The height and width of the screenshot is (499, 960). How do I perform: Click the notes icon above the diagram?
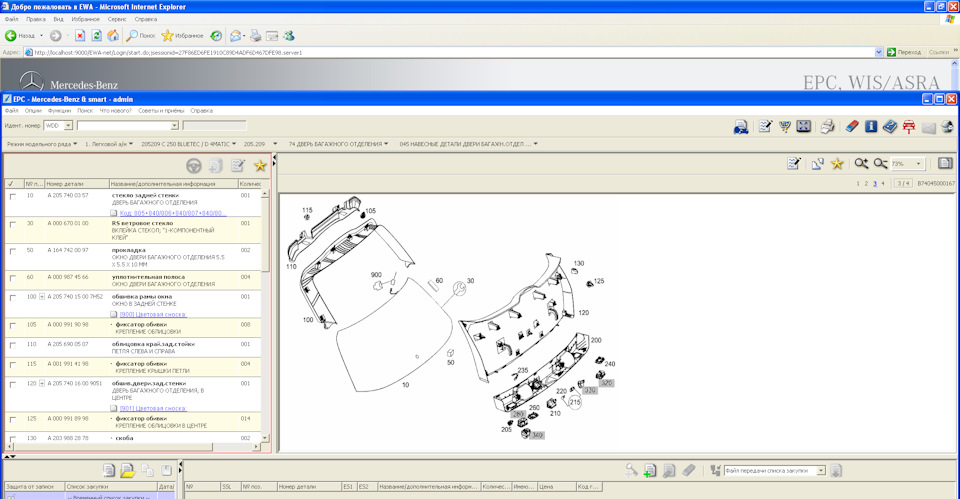point(793,163)
